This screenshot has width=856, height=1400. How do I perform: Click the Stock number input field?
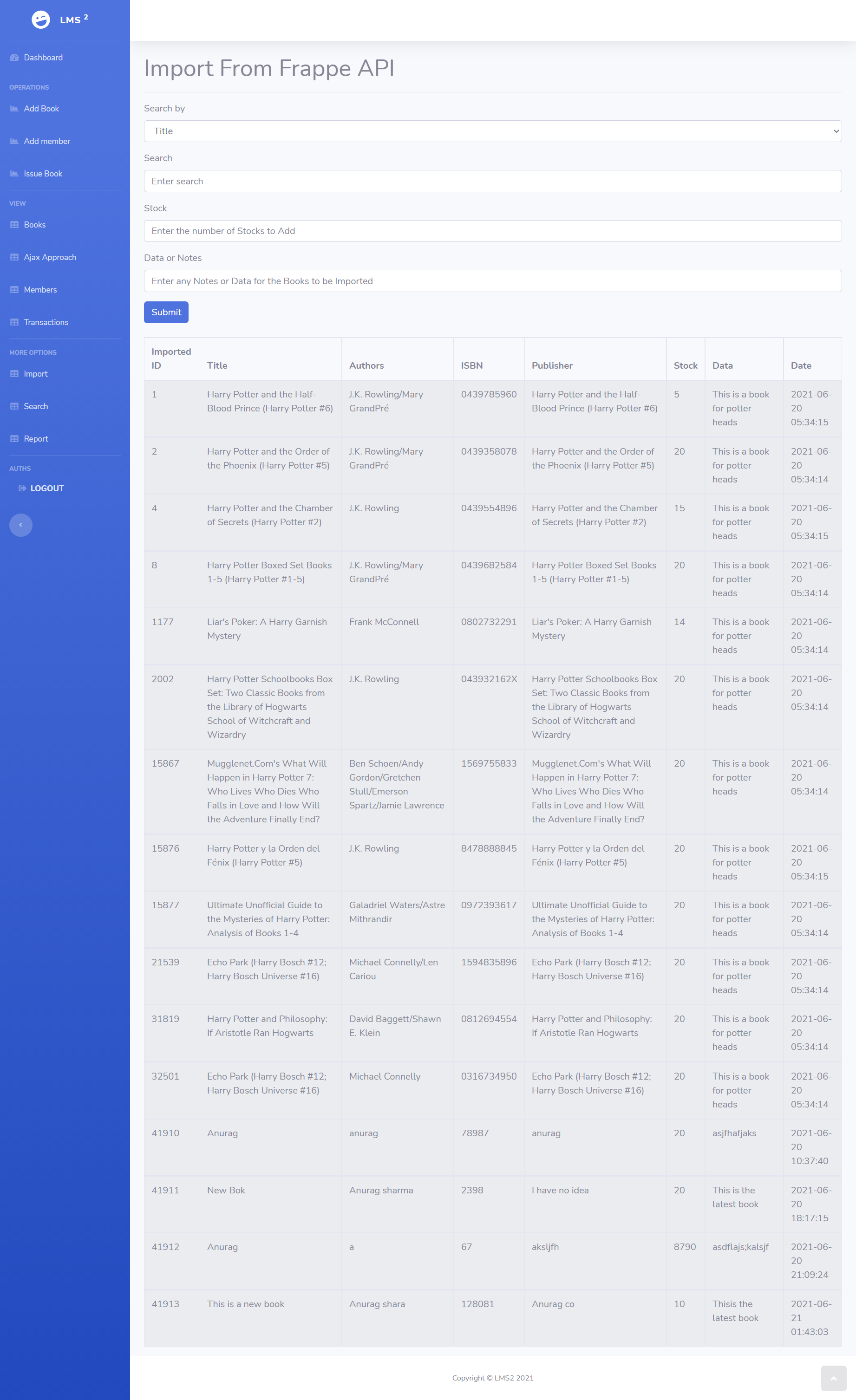point(492,231)
